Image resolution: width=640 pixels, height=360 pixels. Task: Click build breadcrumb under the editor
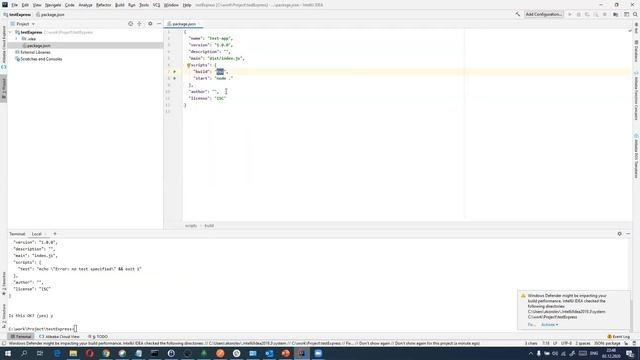tap(209, 226)
